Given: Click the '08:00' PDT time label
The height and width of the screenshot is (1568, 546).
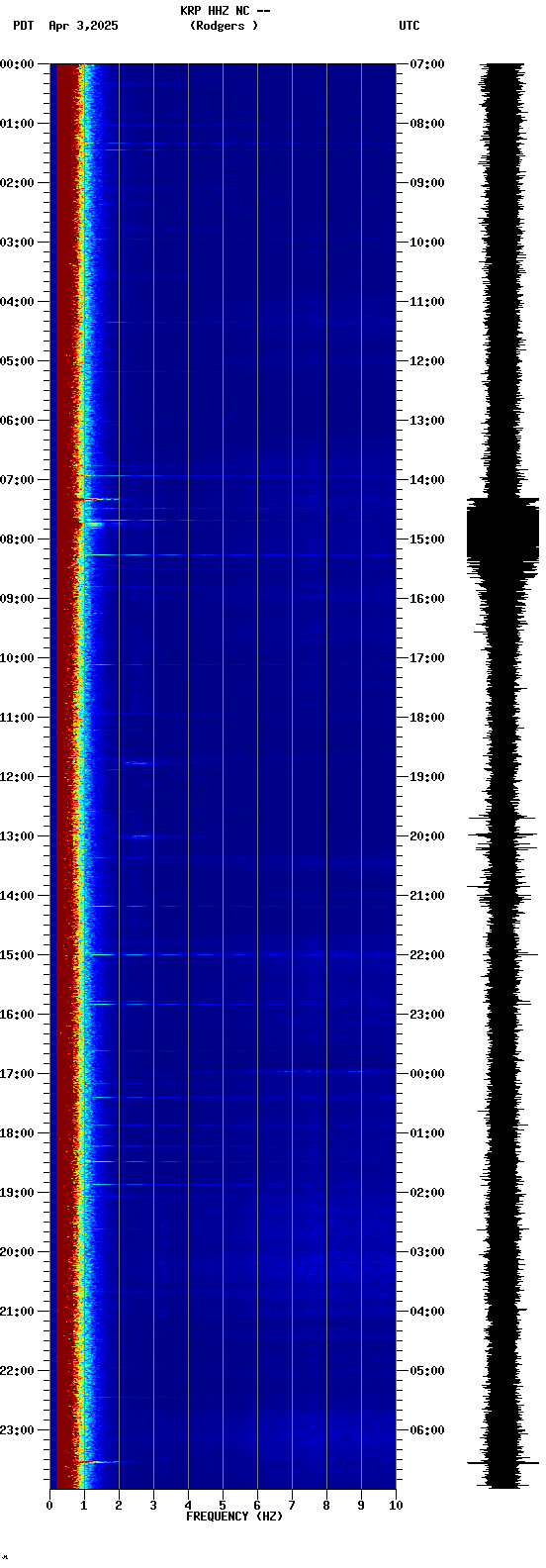Looking at the screenshot, I should click(x=17, y=539).
